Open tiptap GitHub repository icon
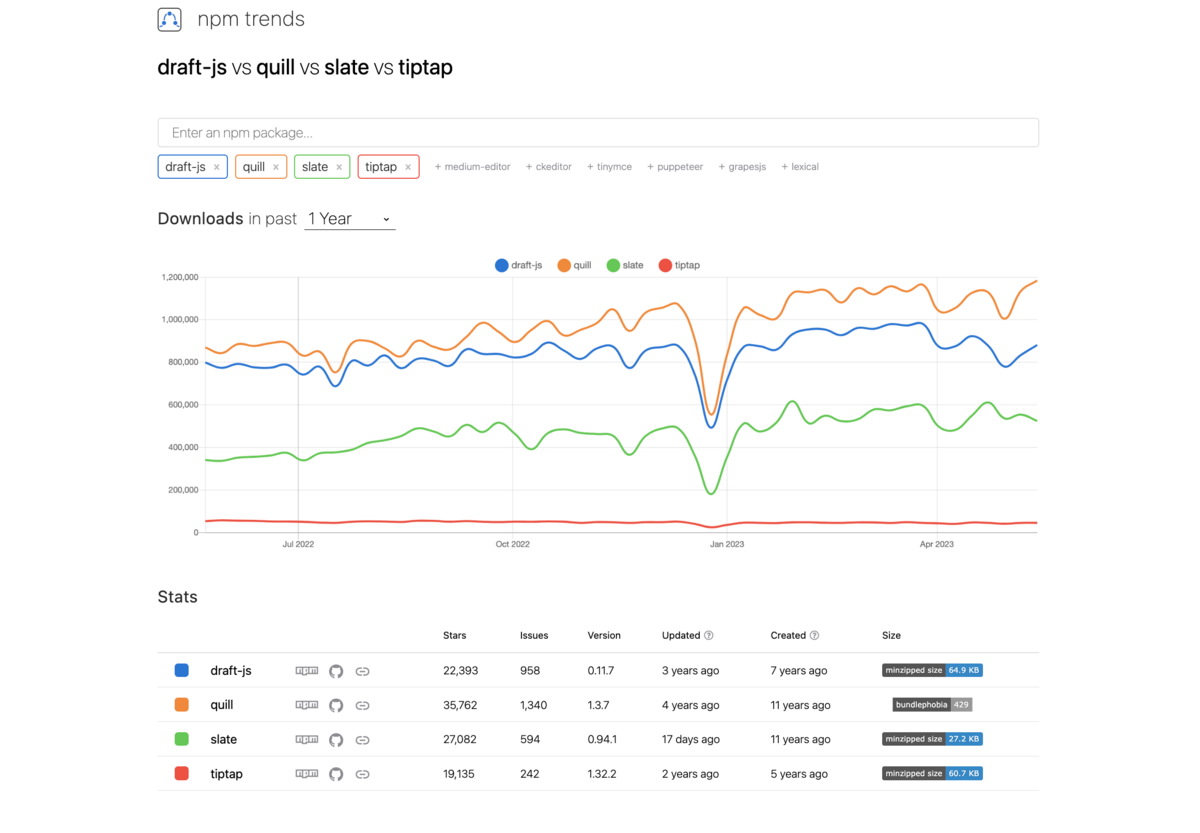Screen dimensions: 1200x833 (x=336, y=774)
